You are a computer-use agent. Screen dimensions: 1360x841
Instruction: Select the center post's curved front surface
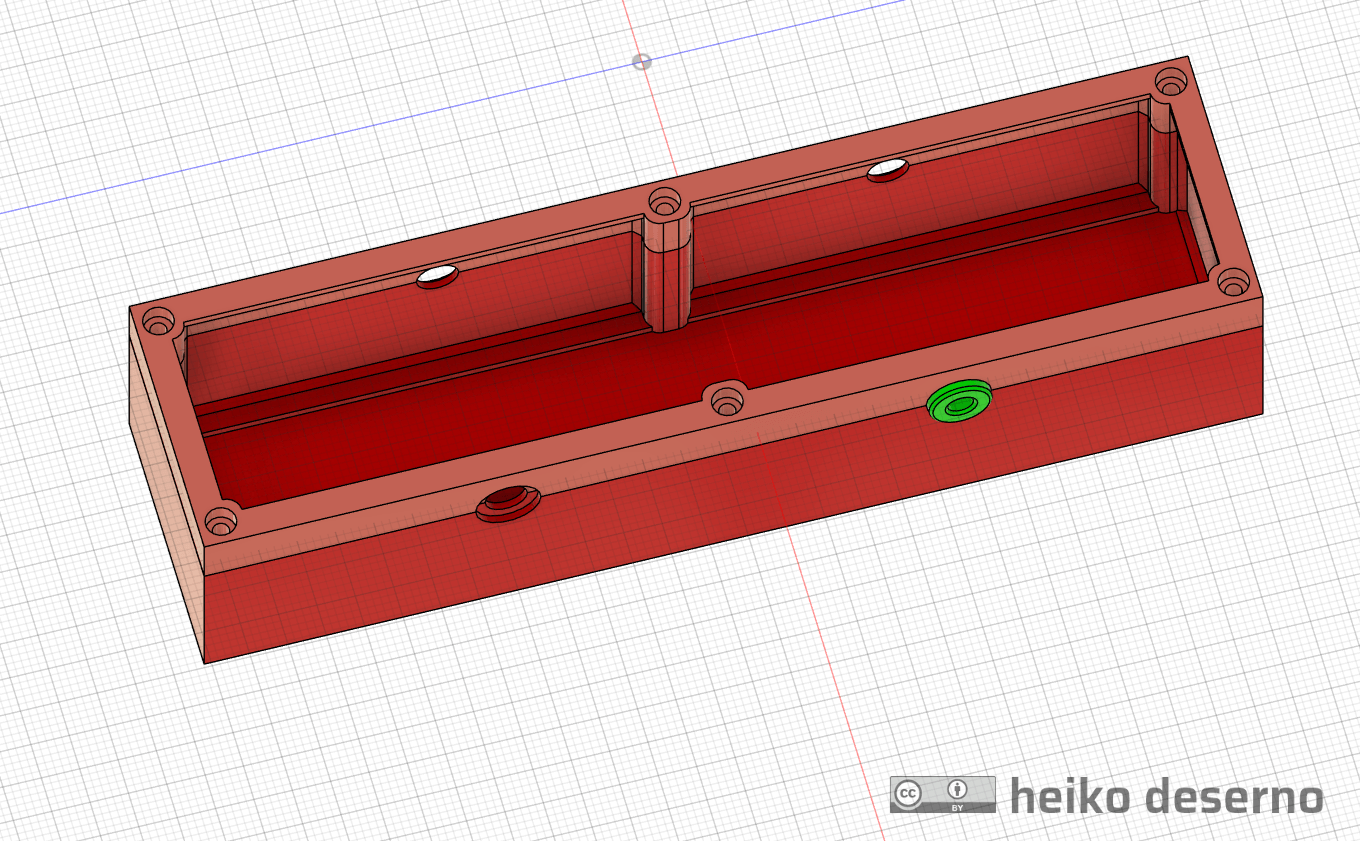coord(665,280)
